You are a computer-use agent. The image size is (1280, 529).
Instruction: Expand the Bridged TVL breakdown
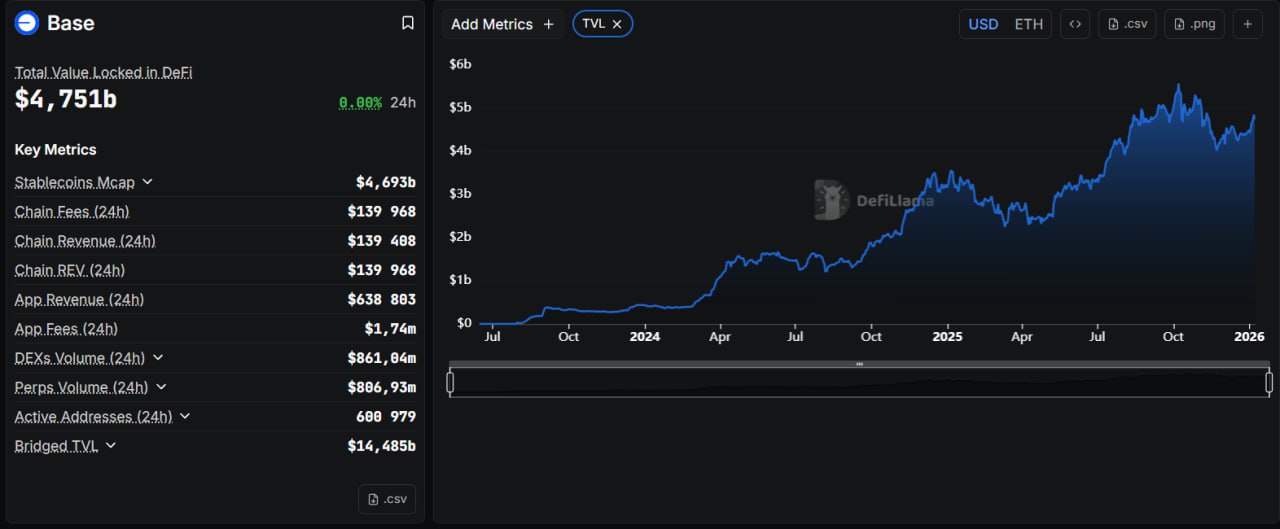click(x=110, y=446)
